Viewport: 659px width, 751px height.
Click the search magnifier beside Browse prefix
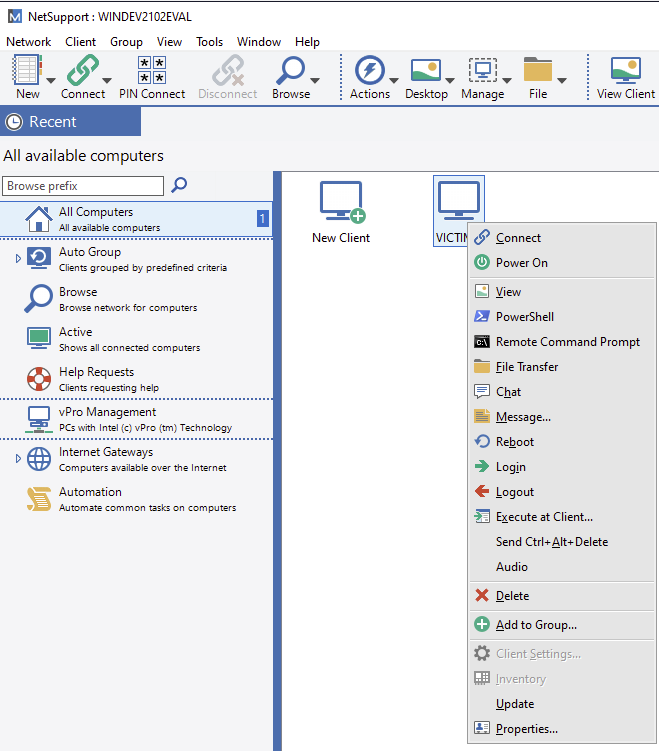click(179, 185)
